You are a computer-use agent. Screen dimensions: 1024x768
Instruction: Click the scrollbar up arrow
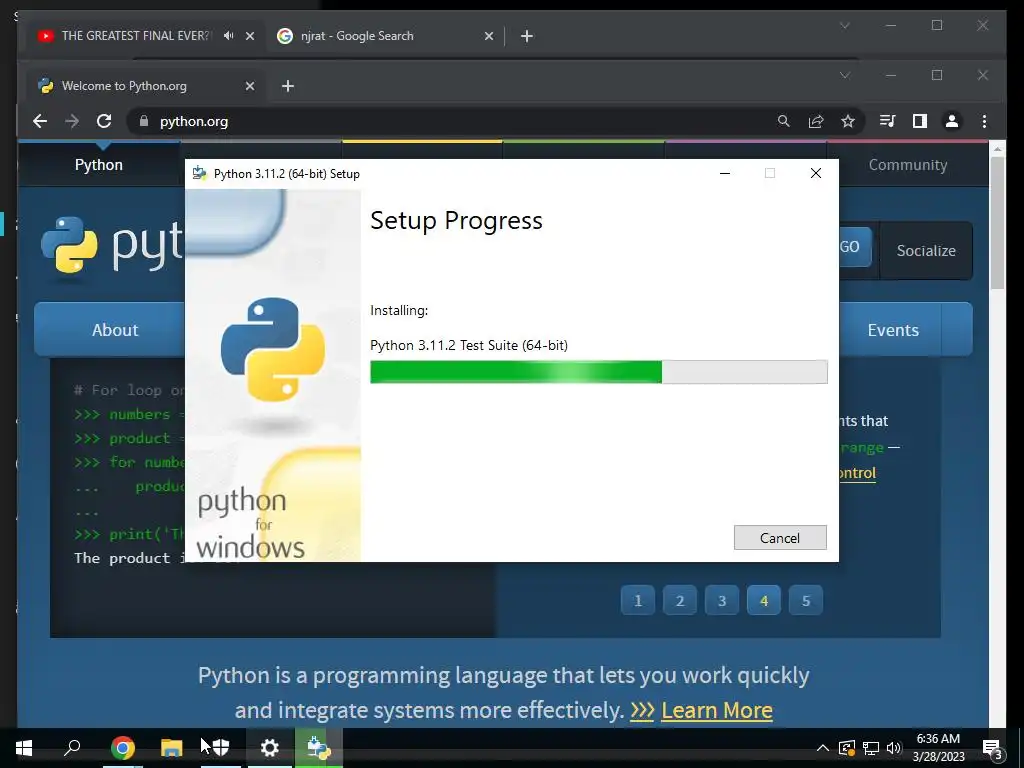coord(997,149)
